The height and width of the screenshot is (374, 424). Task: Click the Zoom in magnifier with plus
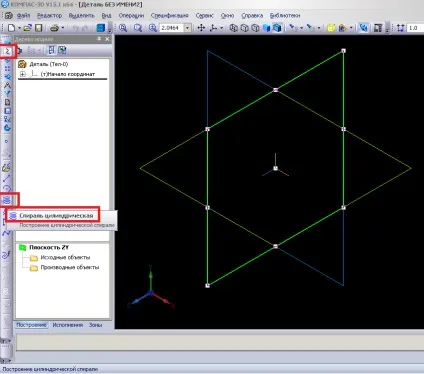tap(153, 28)
